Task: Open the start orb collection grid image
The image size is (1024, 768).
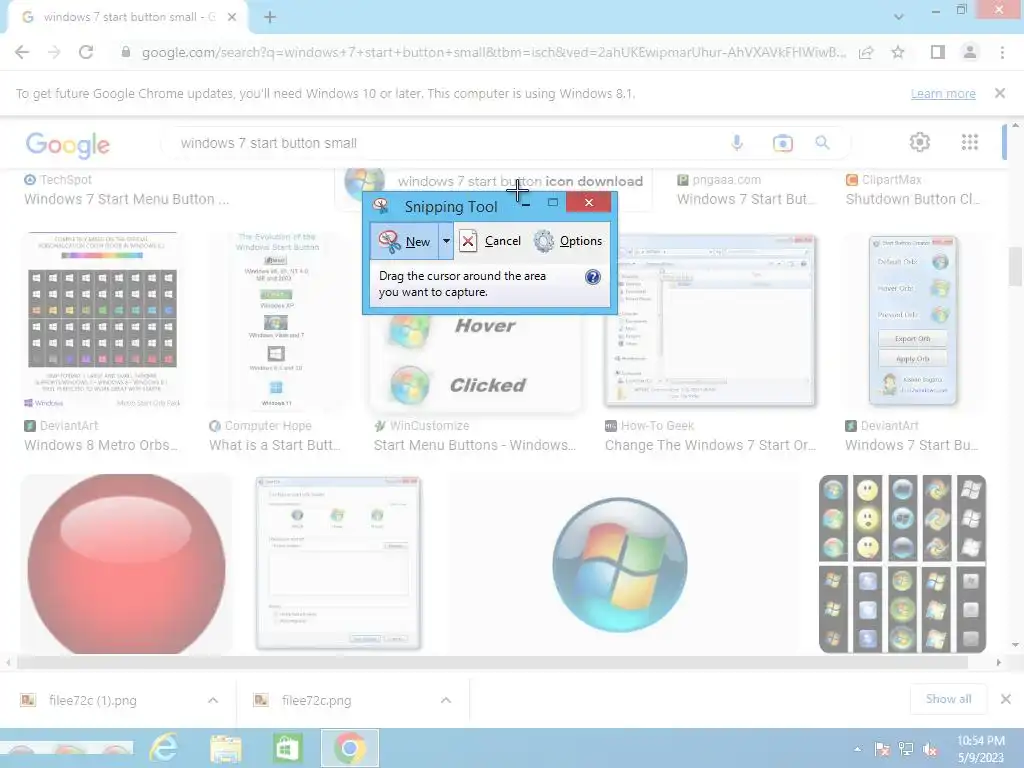Action: pos(903,564)
